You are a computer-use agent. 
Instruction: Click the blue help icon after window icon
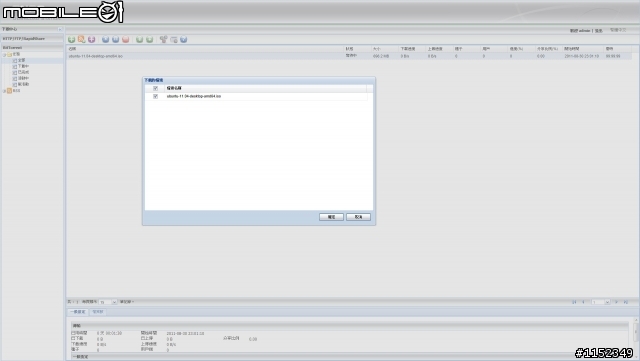tap(184, 40)
